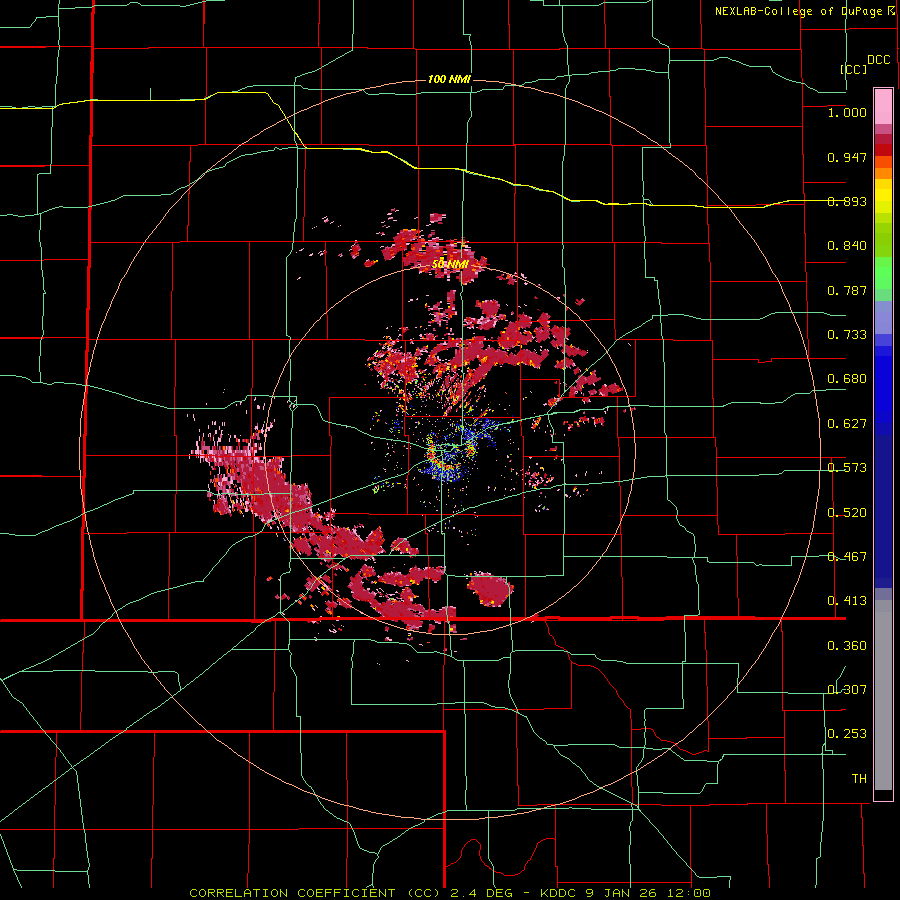Click the gray segment of the color bar

coord(883,695)
